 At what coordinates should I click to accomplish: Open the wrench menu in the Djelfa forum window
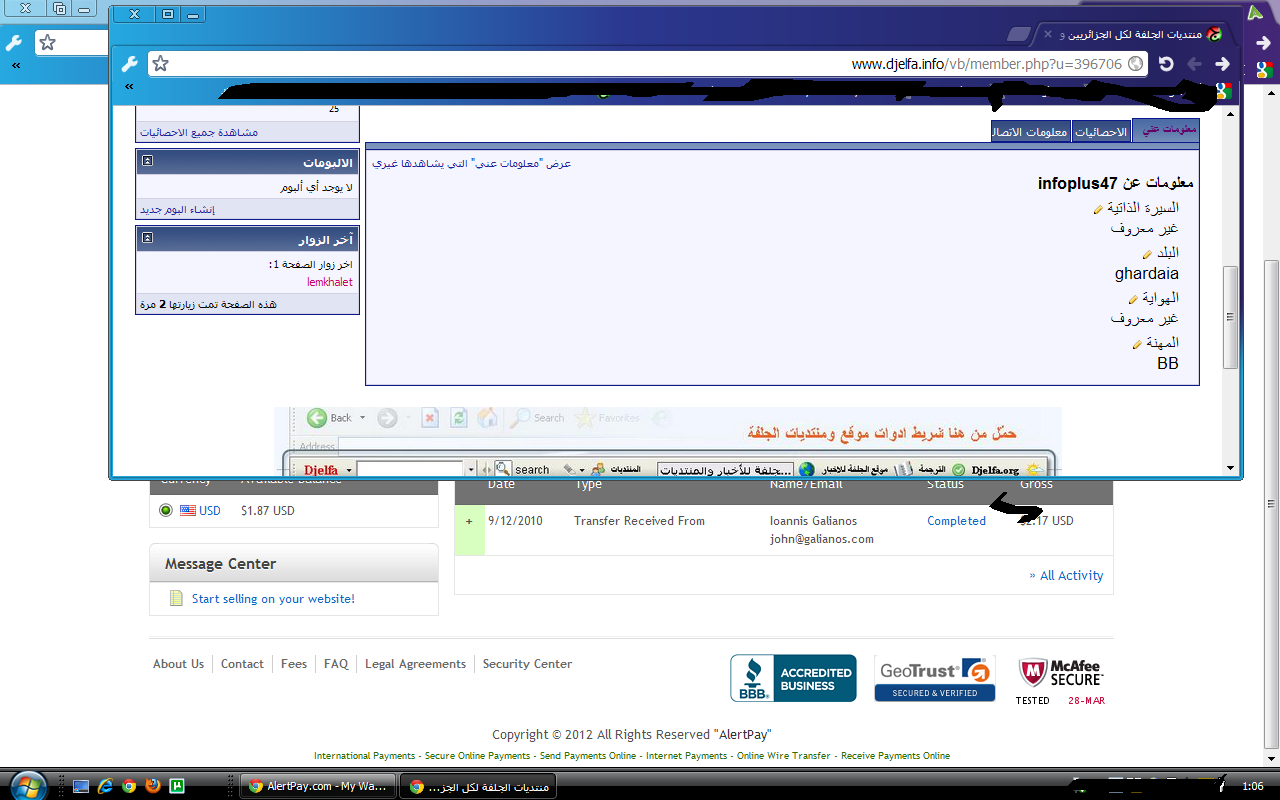pos(129,64)
